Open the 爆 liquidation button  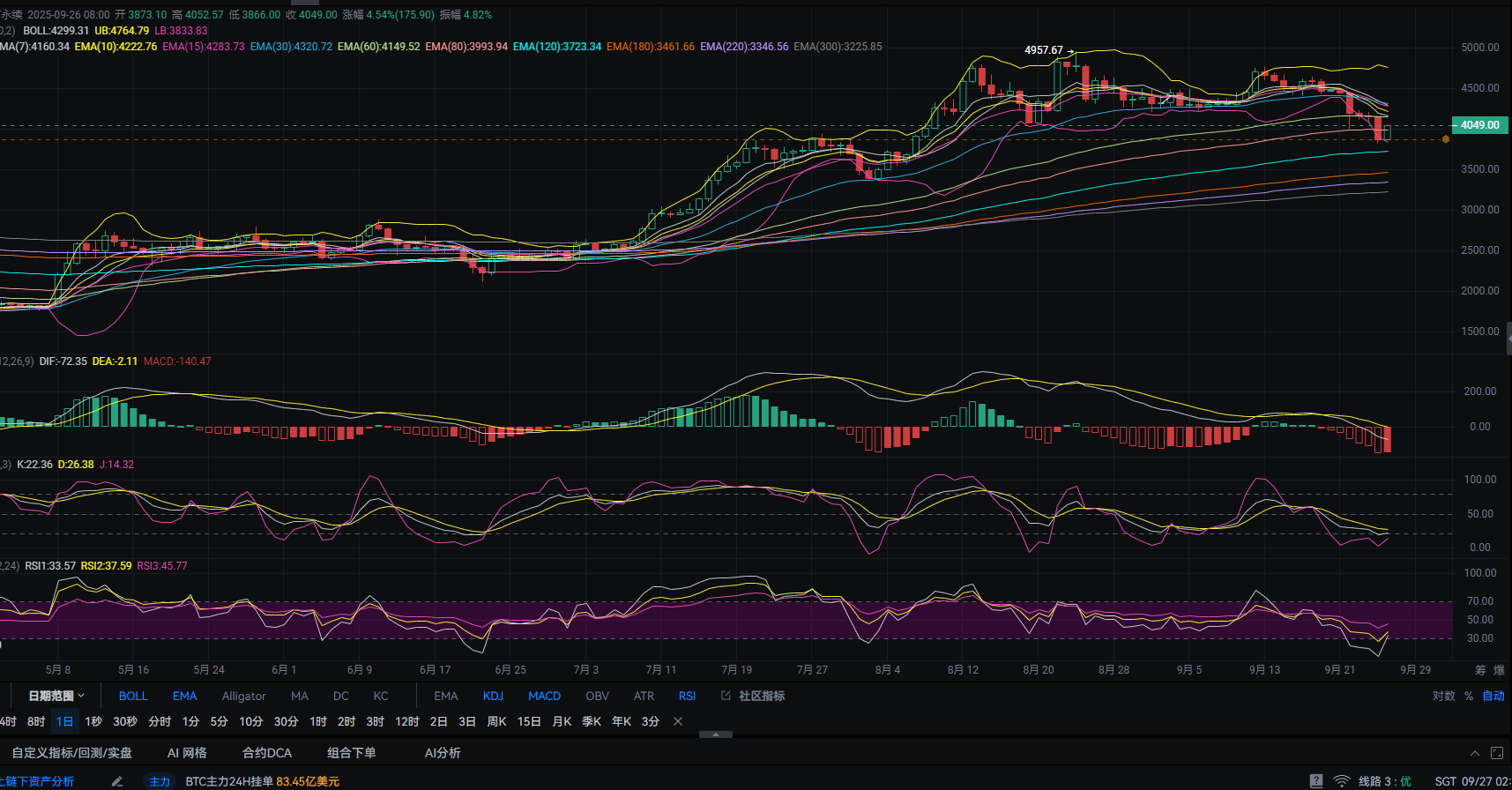click(x=1500, y=670)
